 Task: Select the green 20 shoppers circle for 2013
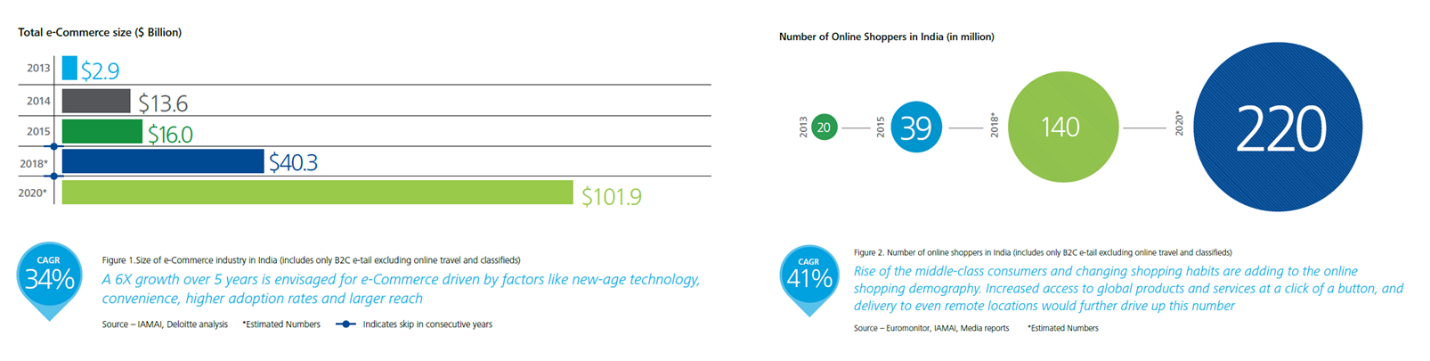point(824,128)
